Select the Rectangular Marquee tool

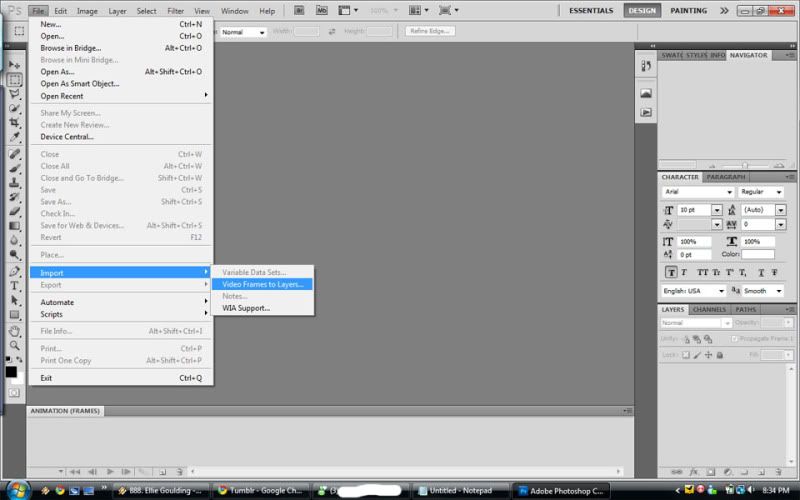pos(14,80)
